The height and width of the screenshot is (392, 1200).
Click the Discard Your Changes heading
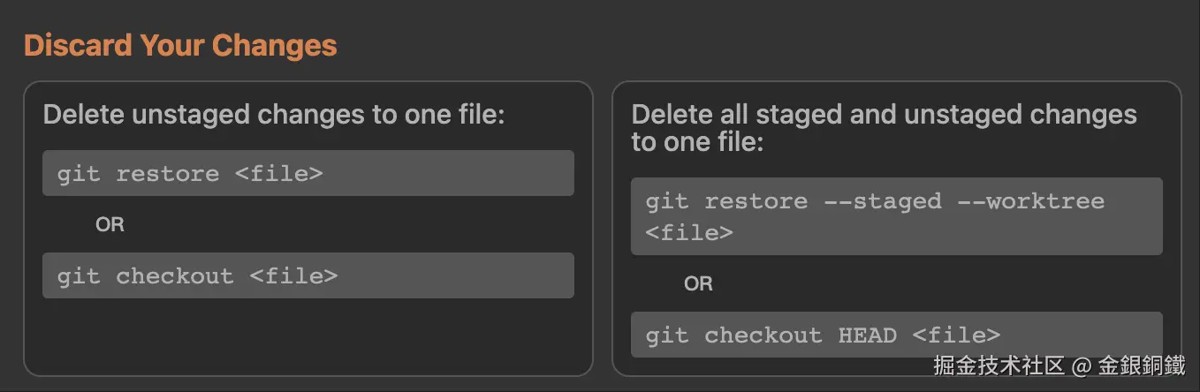click(180, 46)
